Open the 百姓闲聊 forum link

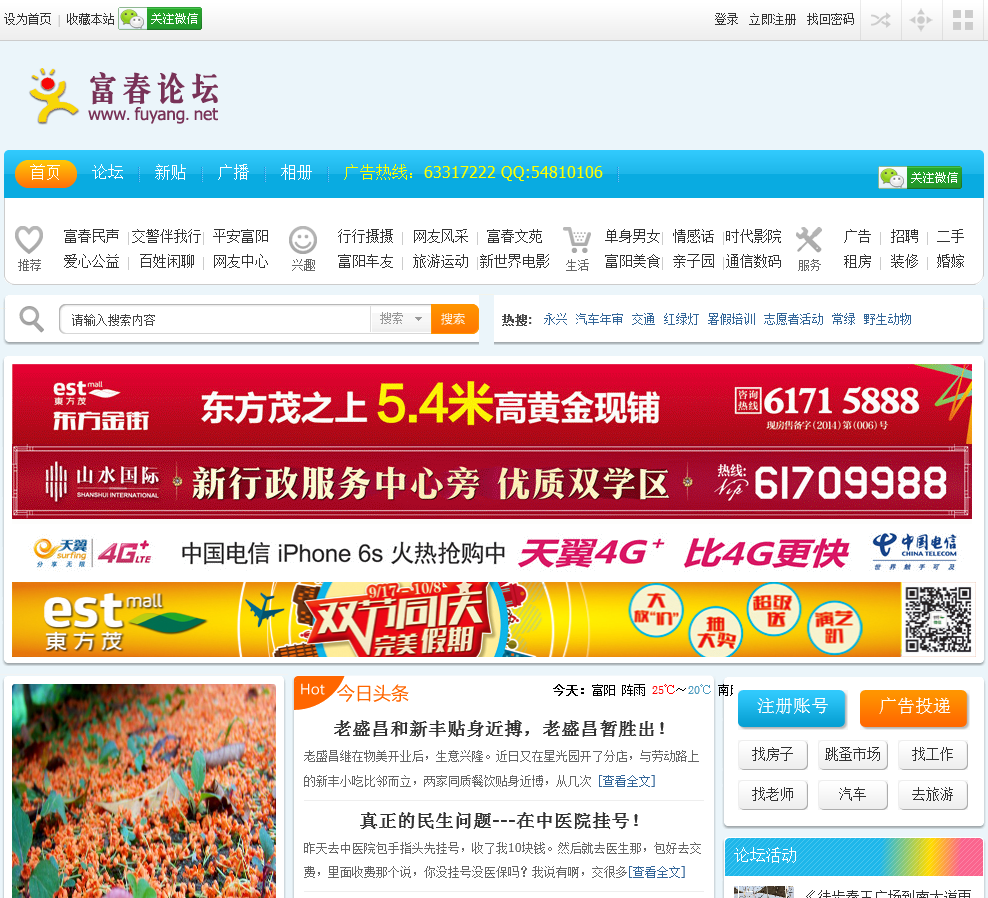pyautogui.click(x=167, y=262)
